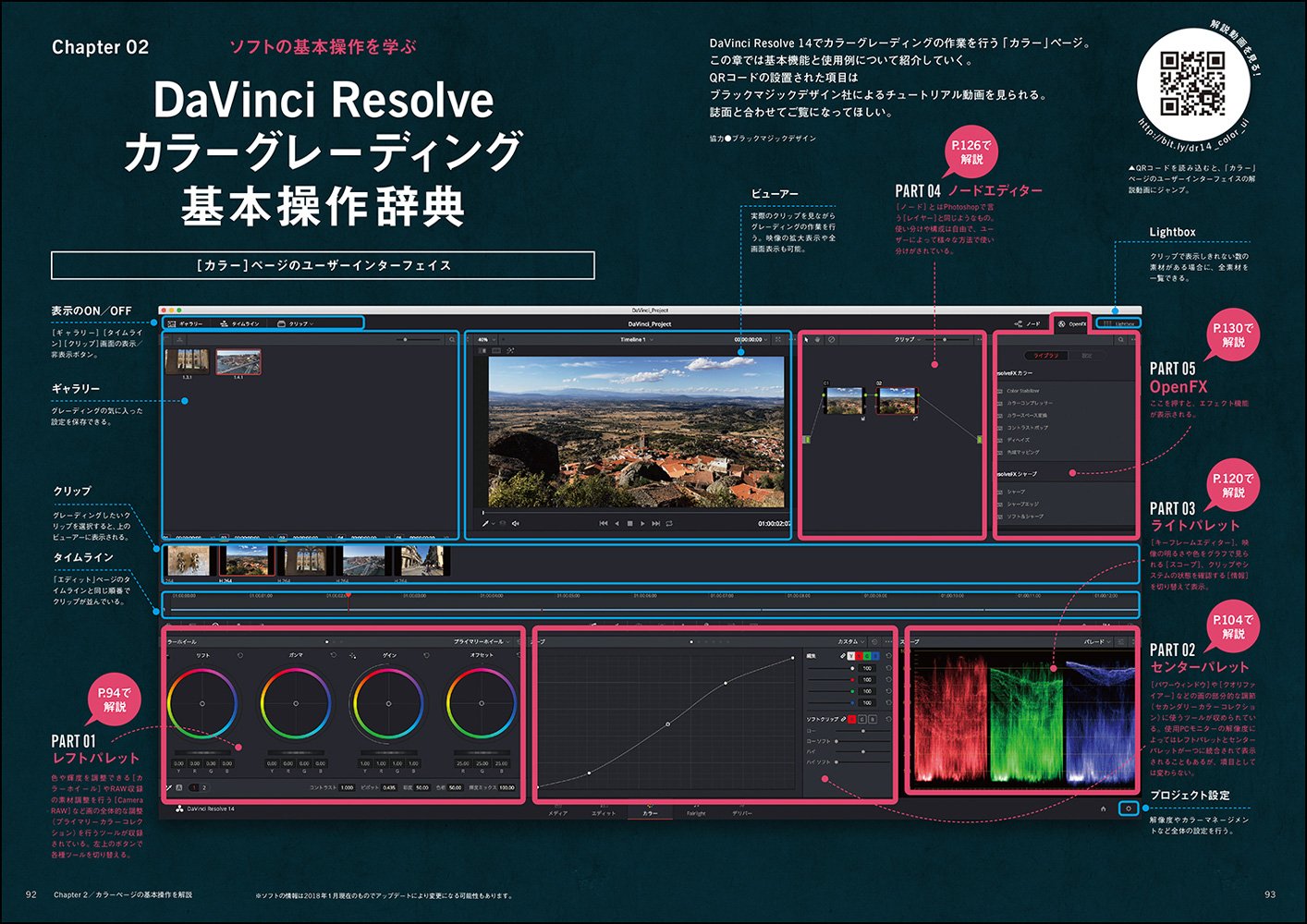The image size is (1307, 924).
Task: Open the クリップ dropdown in top toolbar
Action: pos(296,323)
